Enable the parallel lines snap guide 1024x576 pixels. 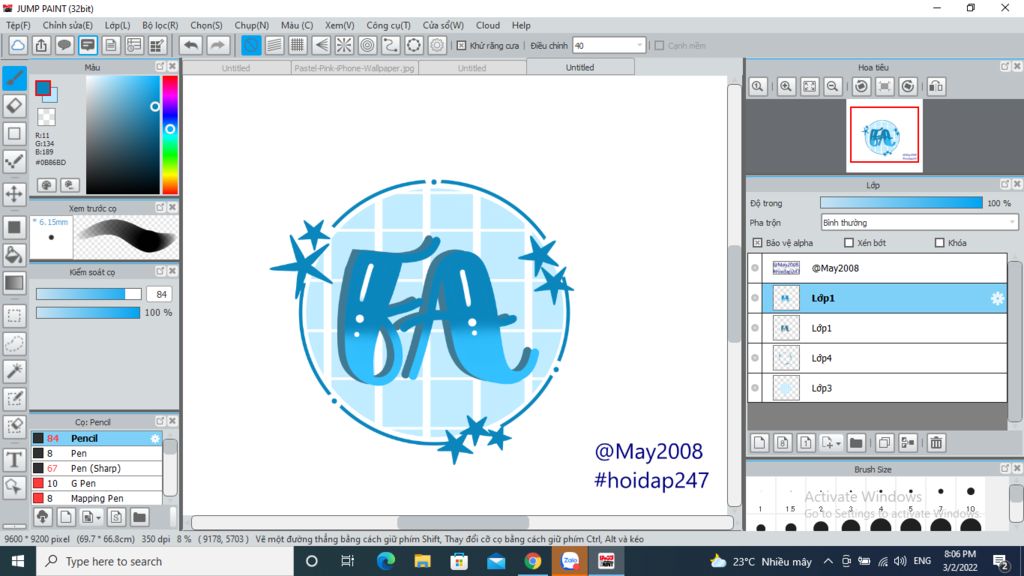274,46
